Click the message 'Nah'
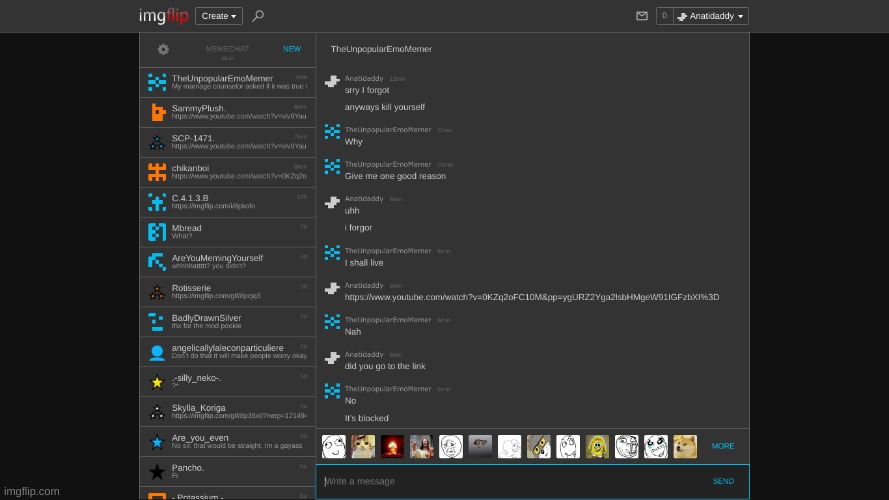Image resolution: width=889 pixels, height=500 pixels. click(353, 332)
